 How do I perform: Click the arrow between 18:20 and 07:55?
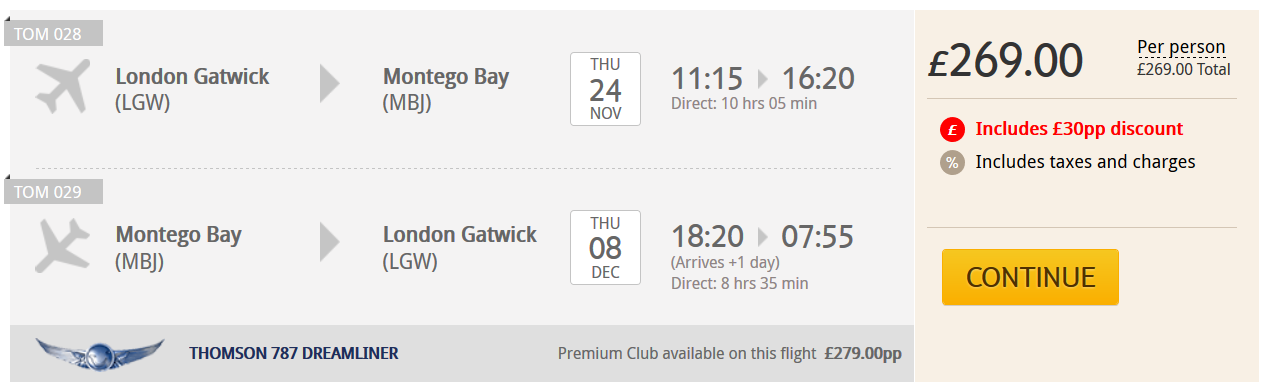tap(763, 237)
